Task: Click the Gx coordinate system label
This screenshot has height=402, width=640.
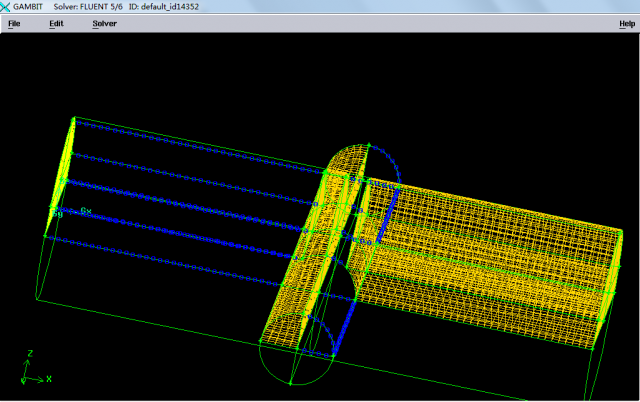Action: 86,211
